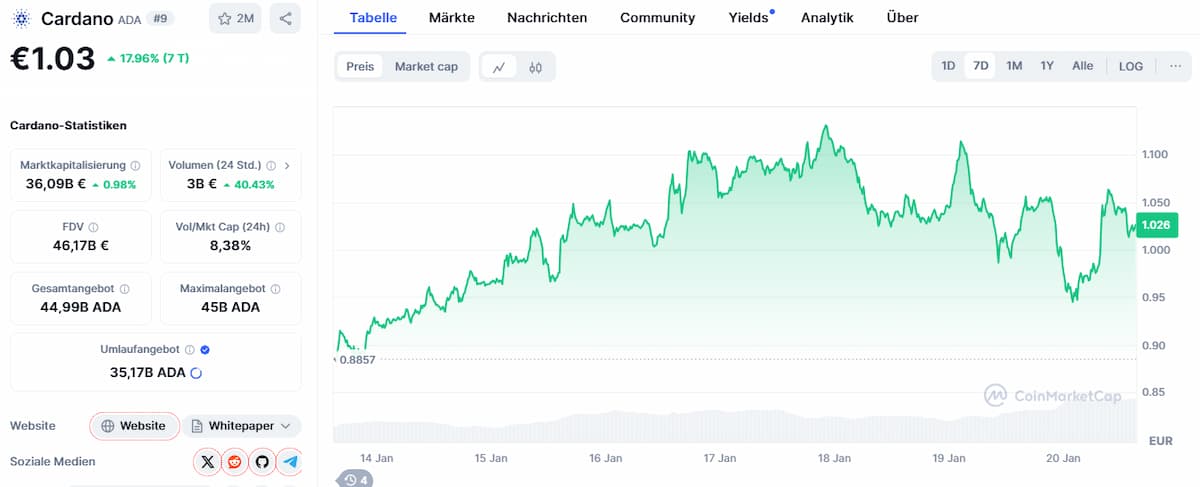Show info for Gesamtangebot

[x=123, y=289]
